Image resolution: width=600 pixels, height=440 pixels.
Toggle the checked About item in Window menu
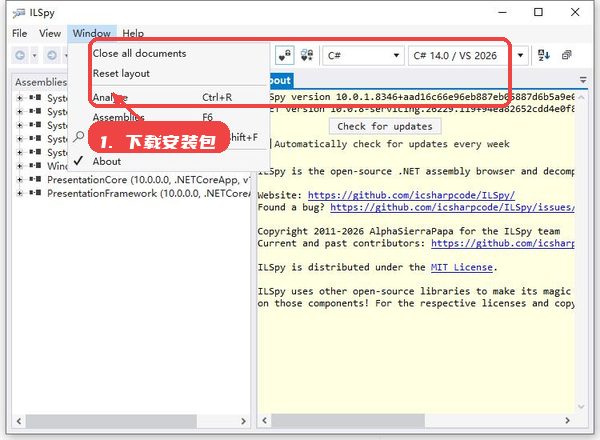coord(168,161)
